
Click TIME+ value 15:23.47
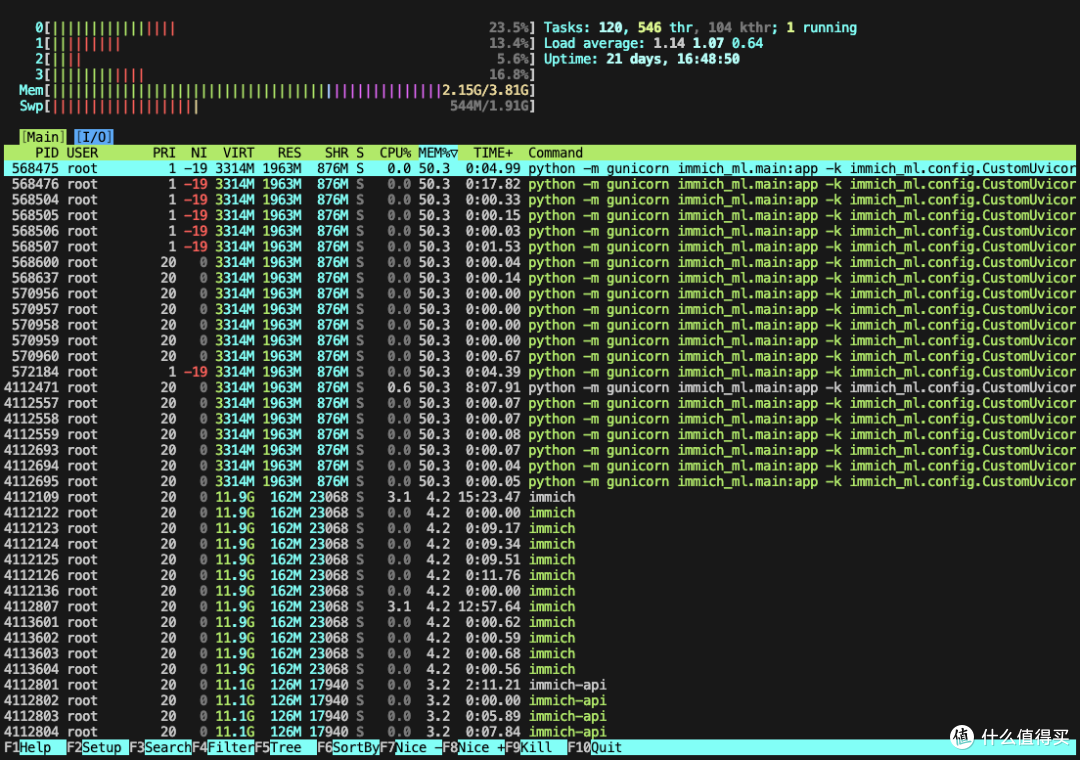489,497
